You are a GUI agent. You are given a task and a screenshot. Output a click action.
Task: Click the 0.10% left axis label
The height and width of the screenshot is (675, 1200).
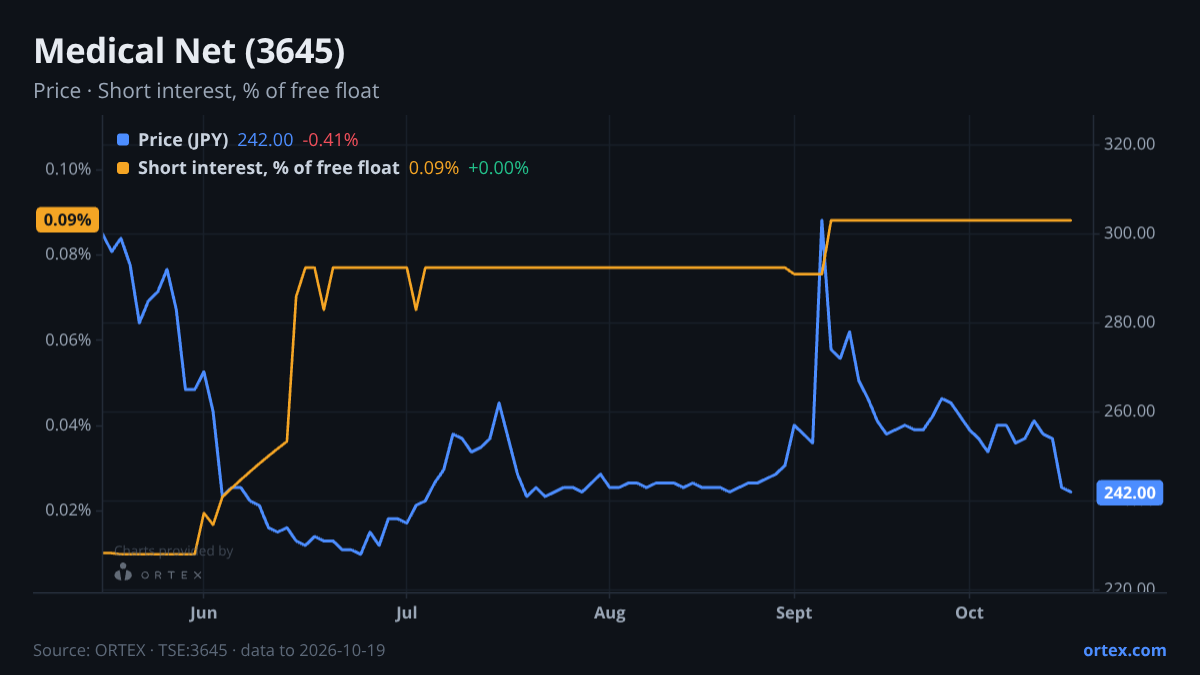coord(68,168)
